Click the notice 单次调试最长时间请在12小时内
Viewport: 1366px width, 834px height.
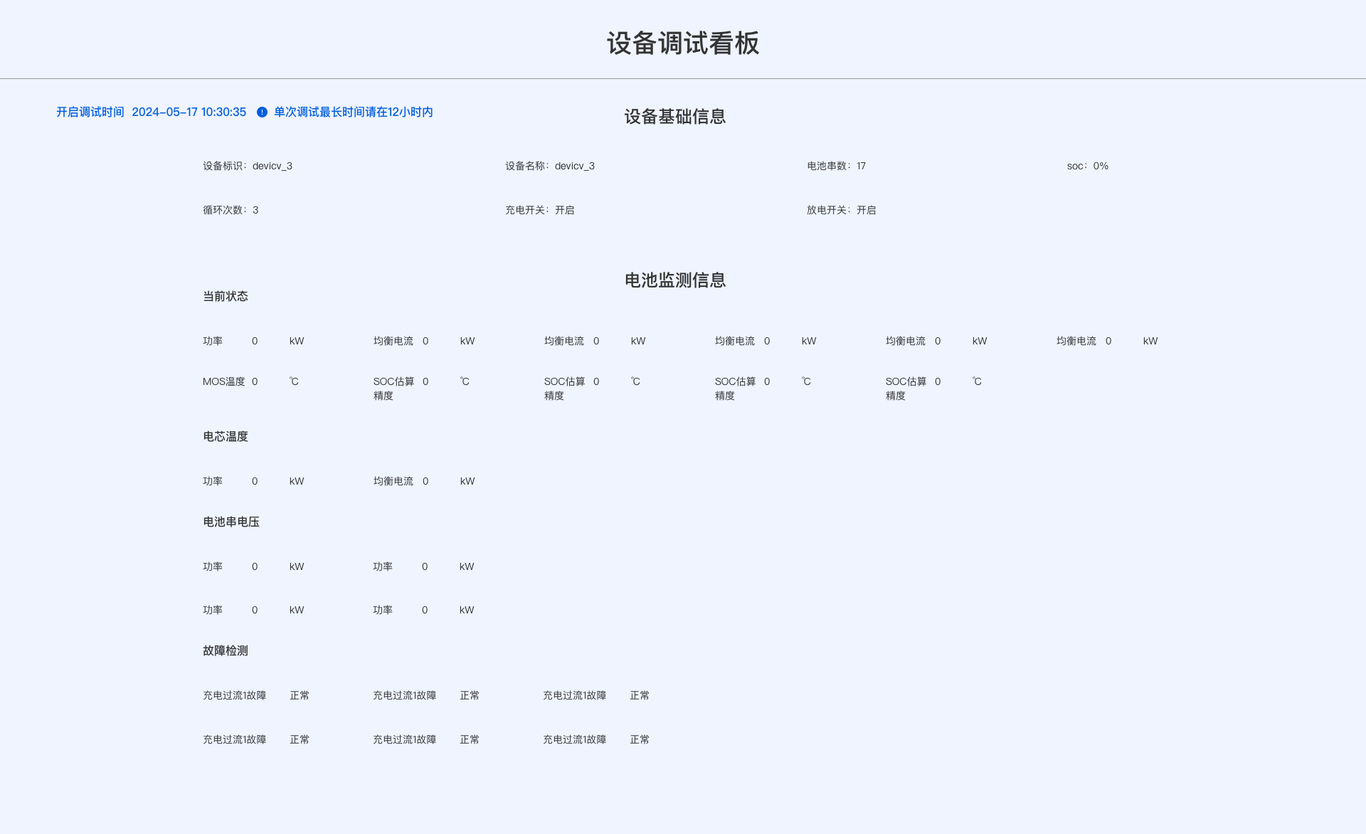tap(353, 112)
